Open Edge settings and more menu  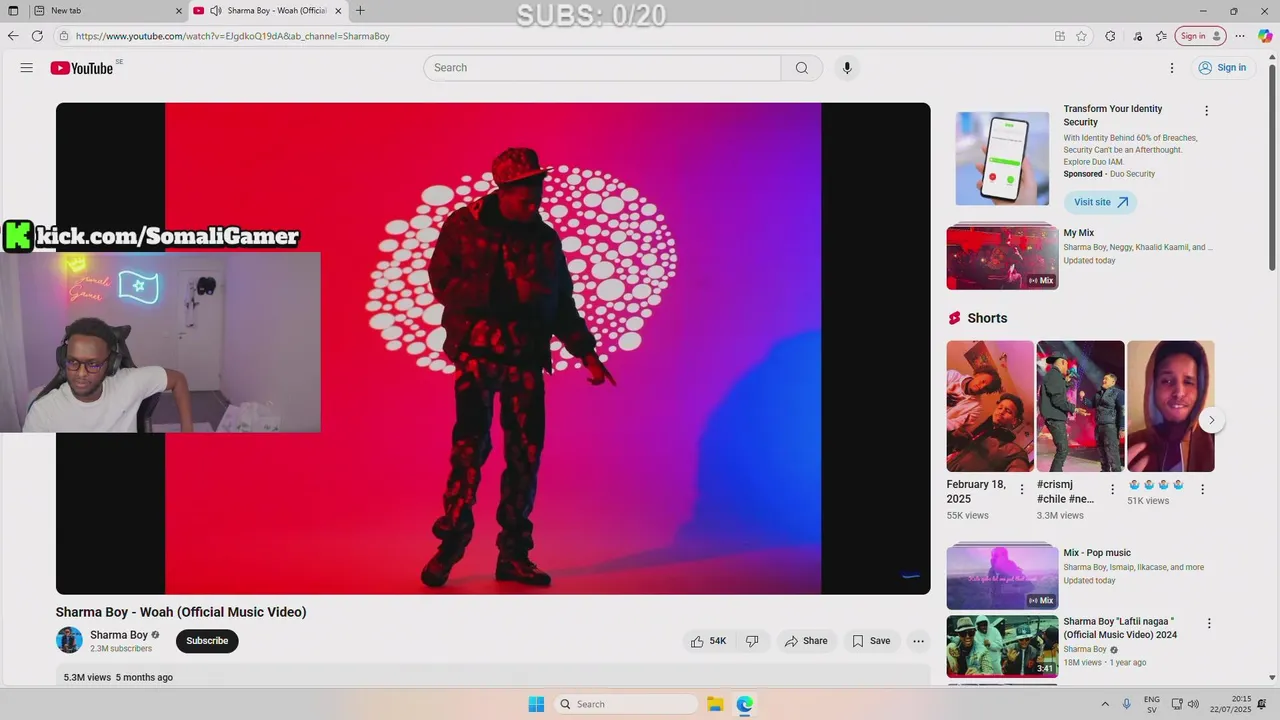pyautogui.click(x=1240, y=36)
